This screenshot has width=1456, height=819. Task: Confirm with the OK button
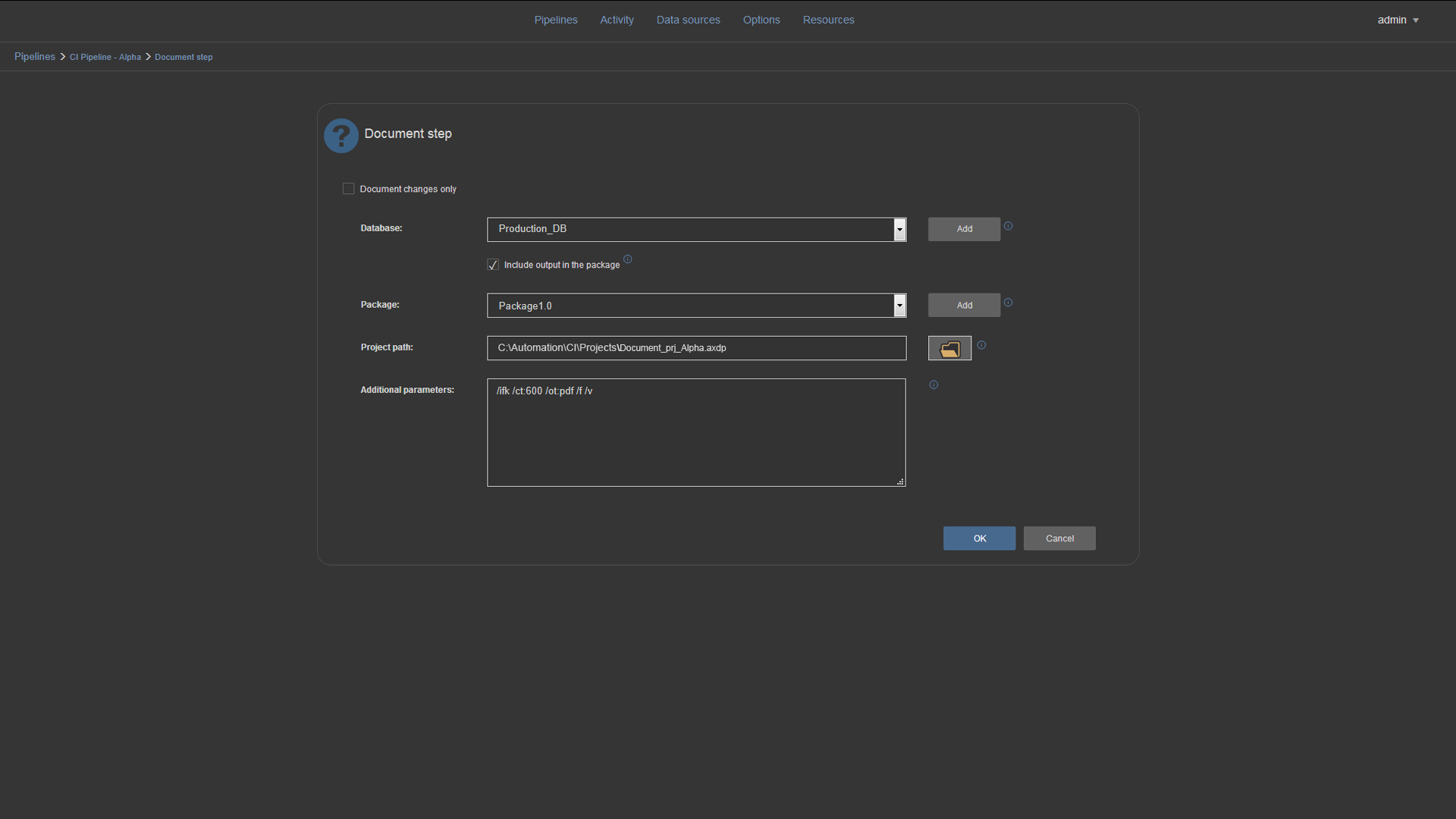pos(979,538)
